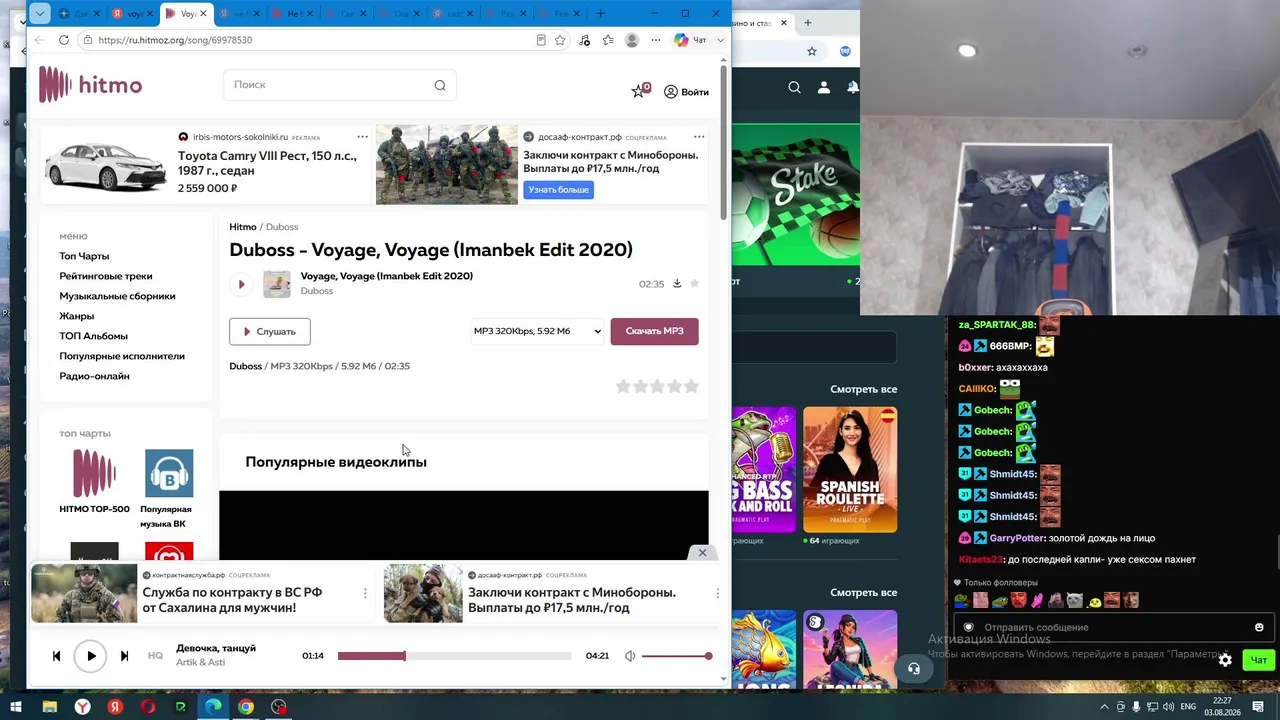Click the Войти sign-in link
The height and width of the screenshot is (720, 1280).
[686, 92]
